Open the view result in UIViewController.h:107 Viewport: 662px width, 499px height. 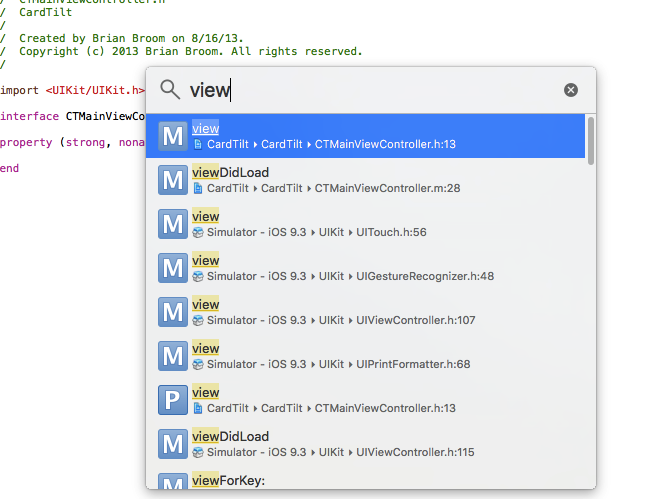pyautogui.click(x=380, y=312)
